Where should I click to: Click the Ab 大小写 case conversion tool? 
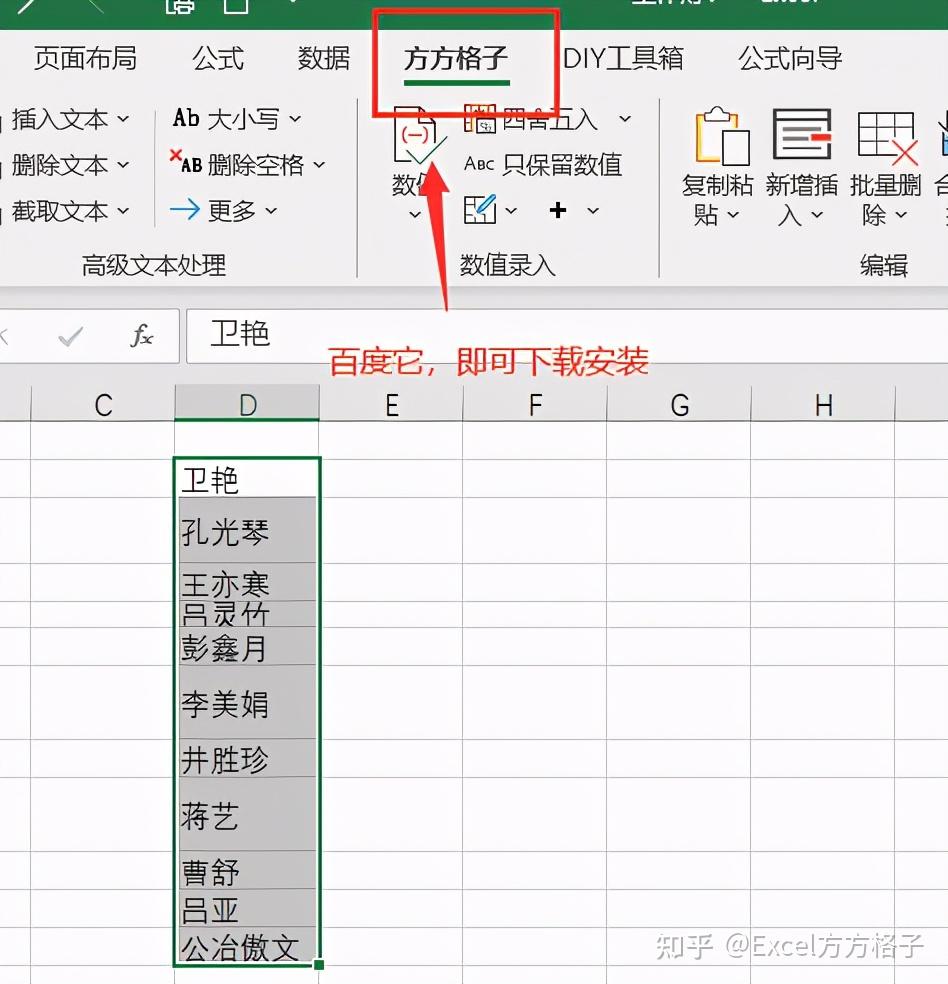click(x=232, y=118)
